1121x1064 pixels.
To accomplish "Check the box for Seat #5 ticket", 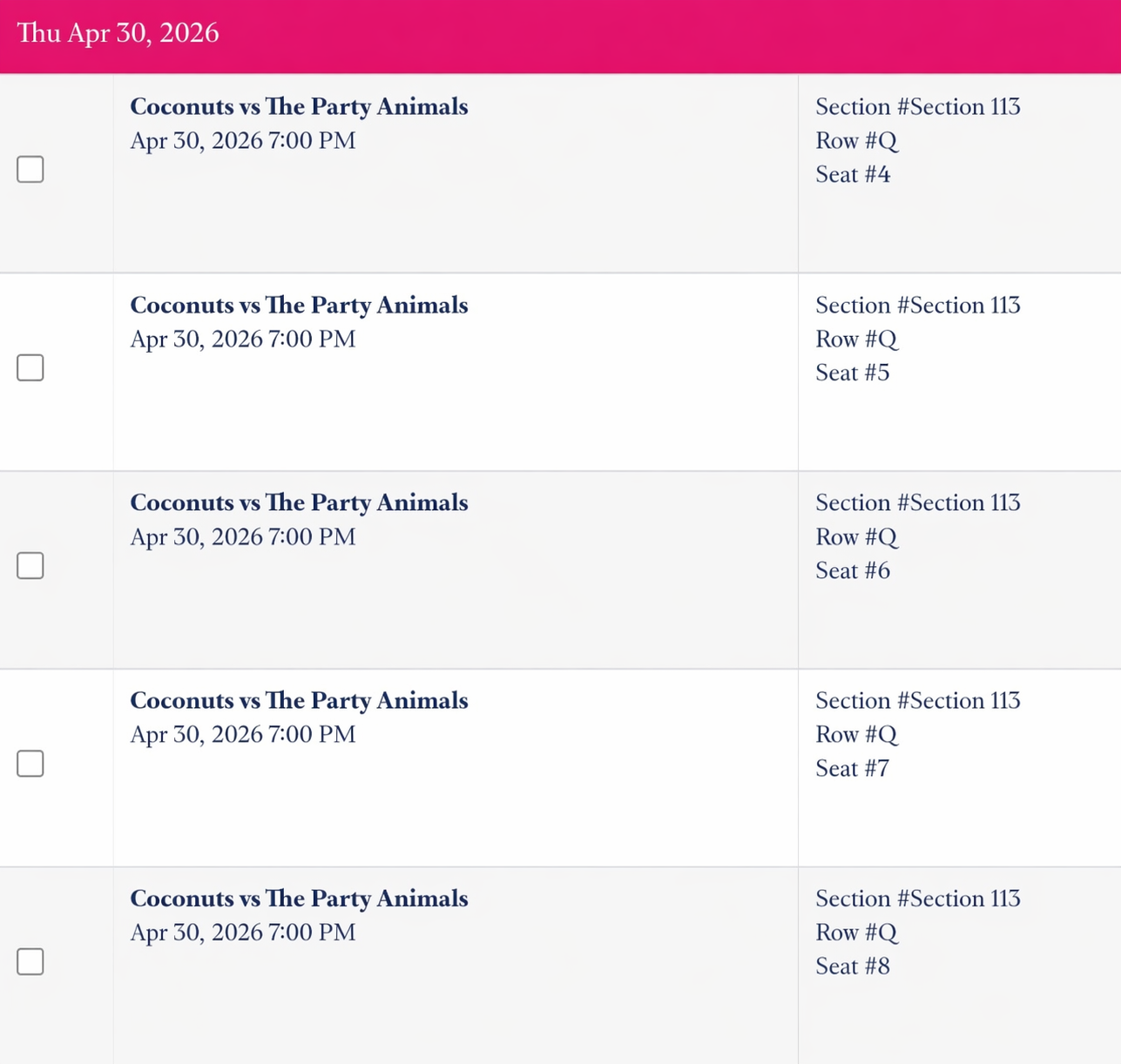I will 30,367.
